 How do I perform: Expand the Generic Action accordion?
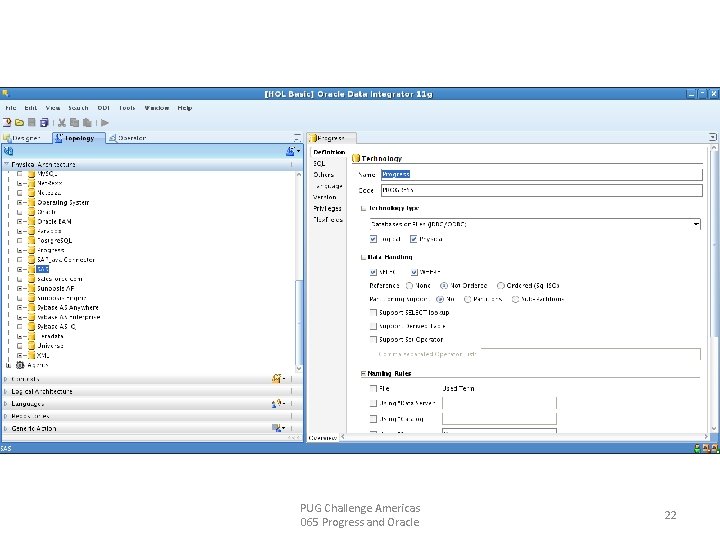[x=6, y=428]
